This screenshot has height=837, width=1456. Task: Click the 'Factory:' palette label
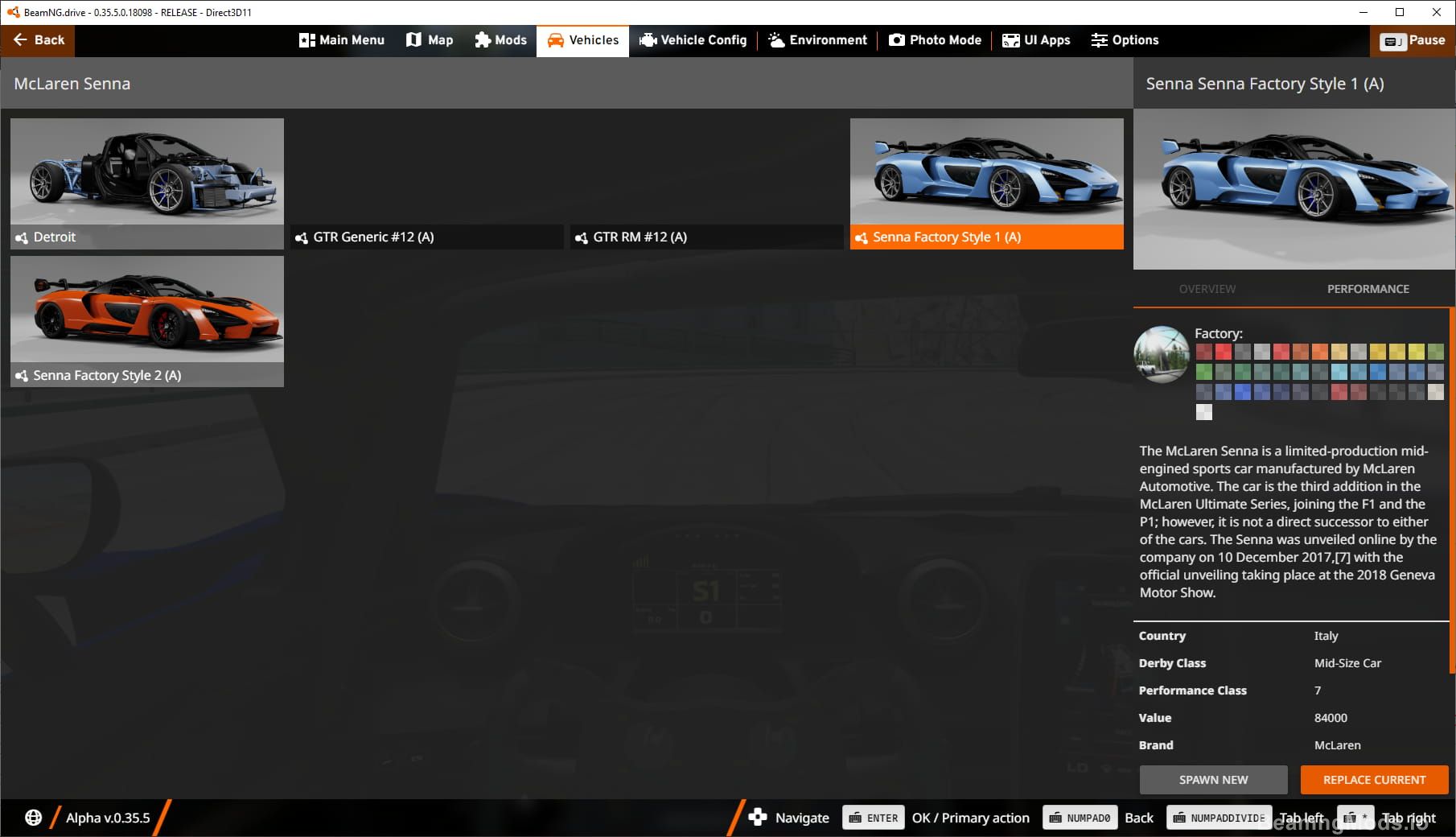coord(1218,333)
